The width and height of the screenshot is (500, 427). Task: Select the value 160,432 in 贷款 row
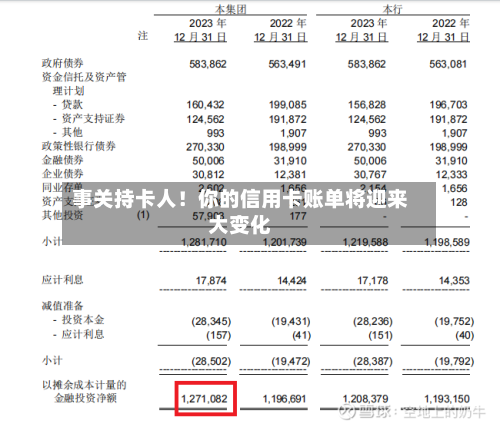point(205,105)
